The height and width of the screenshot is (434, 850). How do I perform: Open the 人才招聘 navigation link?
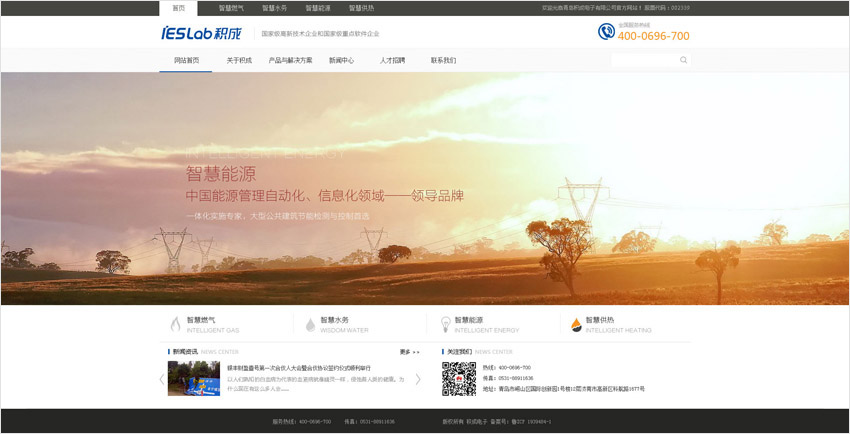392,61
